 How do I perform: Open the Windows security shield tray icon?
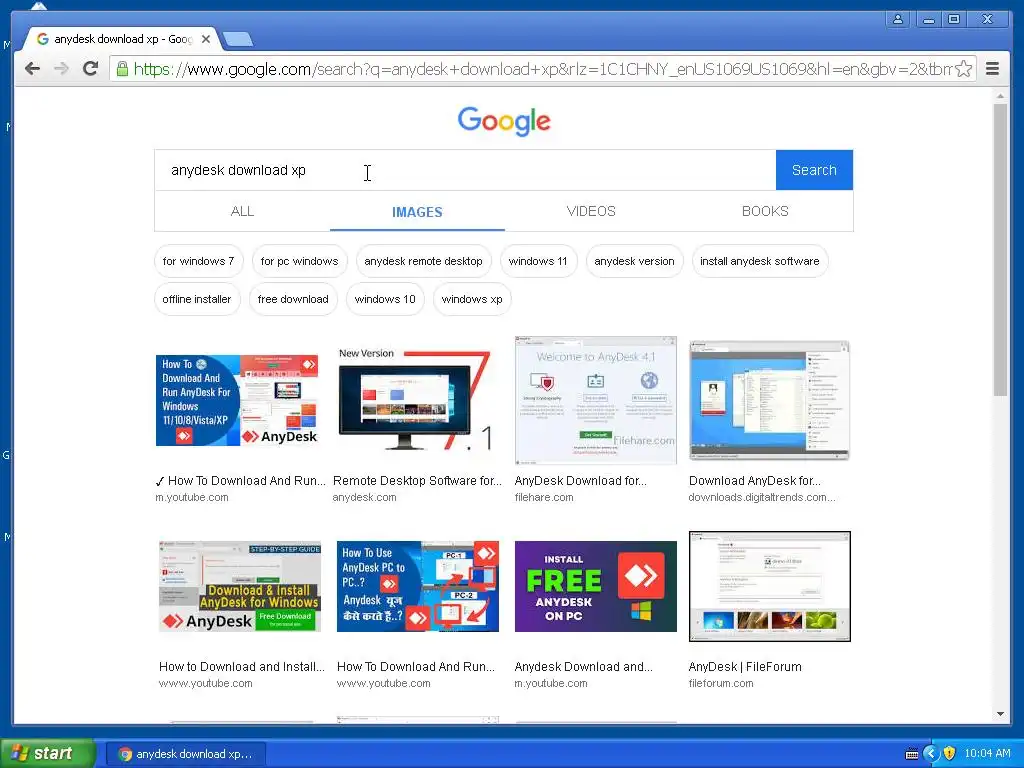(x=950, y=754)
